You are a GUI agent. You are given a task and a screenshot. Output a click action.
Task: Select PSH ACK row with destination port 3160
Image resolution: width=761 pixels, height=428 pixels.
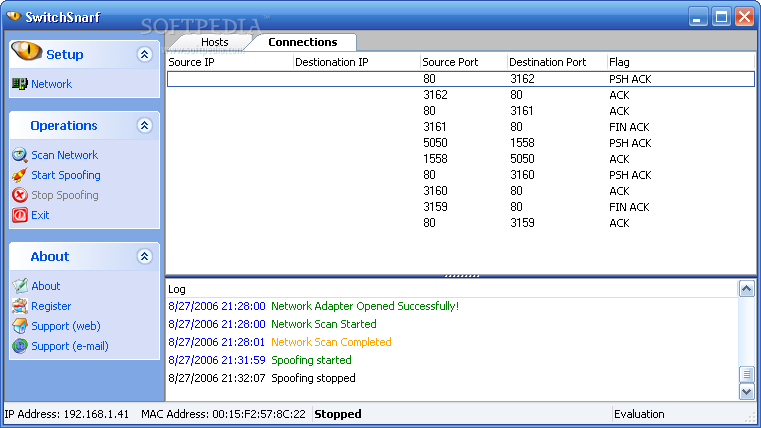(461, 175)
